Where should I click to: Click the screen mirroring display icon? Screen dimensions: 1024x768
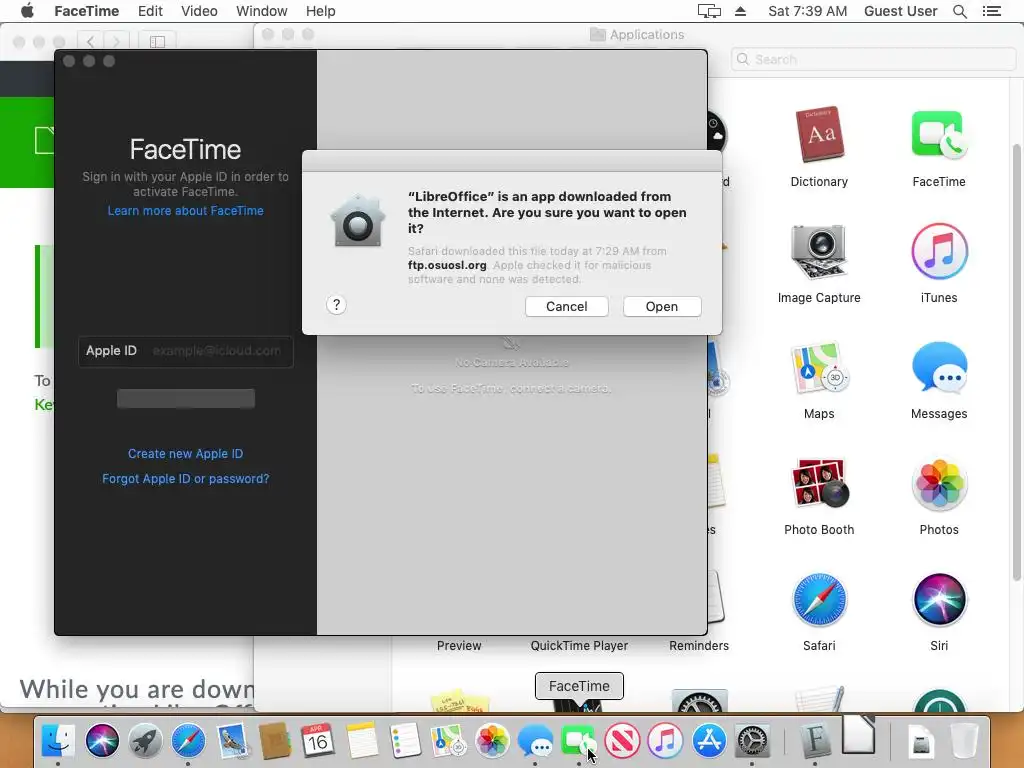click(x=709, y=11)
